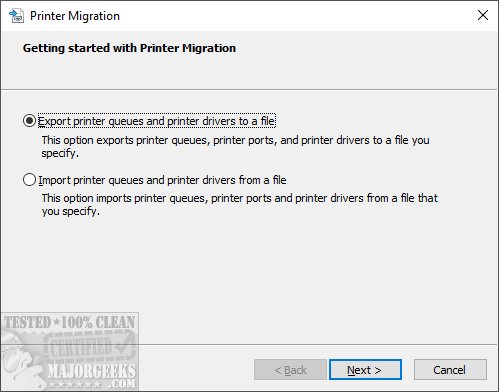Image resolution: width=499 pixels, height=392 pixels.
Task: Click the 'Export printer queues and printer drivers to a file' label
Action: point(157,121)
